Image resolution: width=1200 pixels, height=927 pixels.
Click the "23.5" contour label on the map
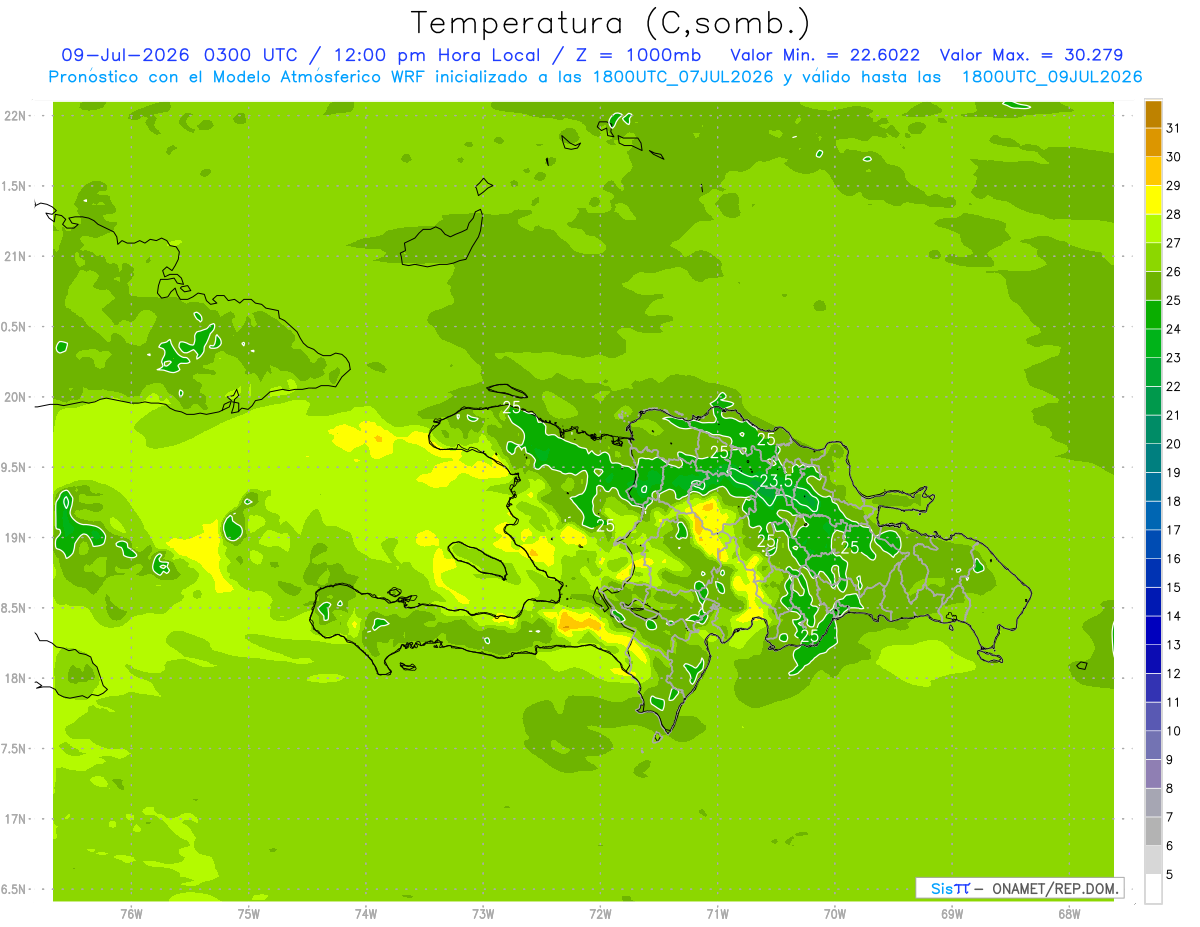click(x=776, y=481)
